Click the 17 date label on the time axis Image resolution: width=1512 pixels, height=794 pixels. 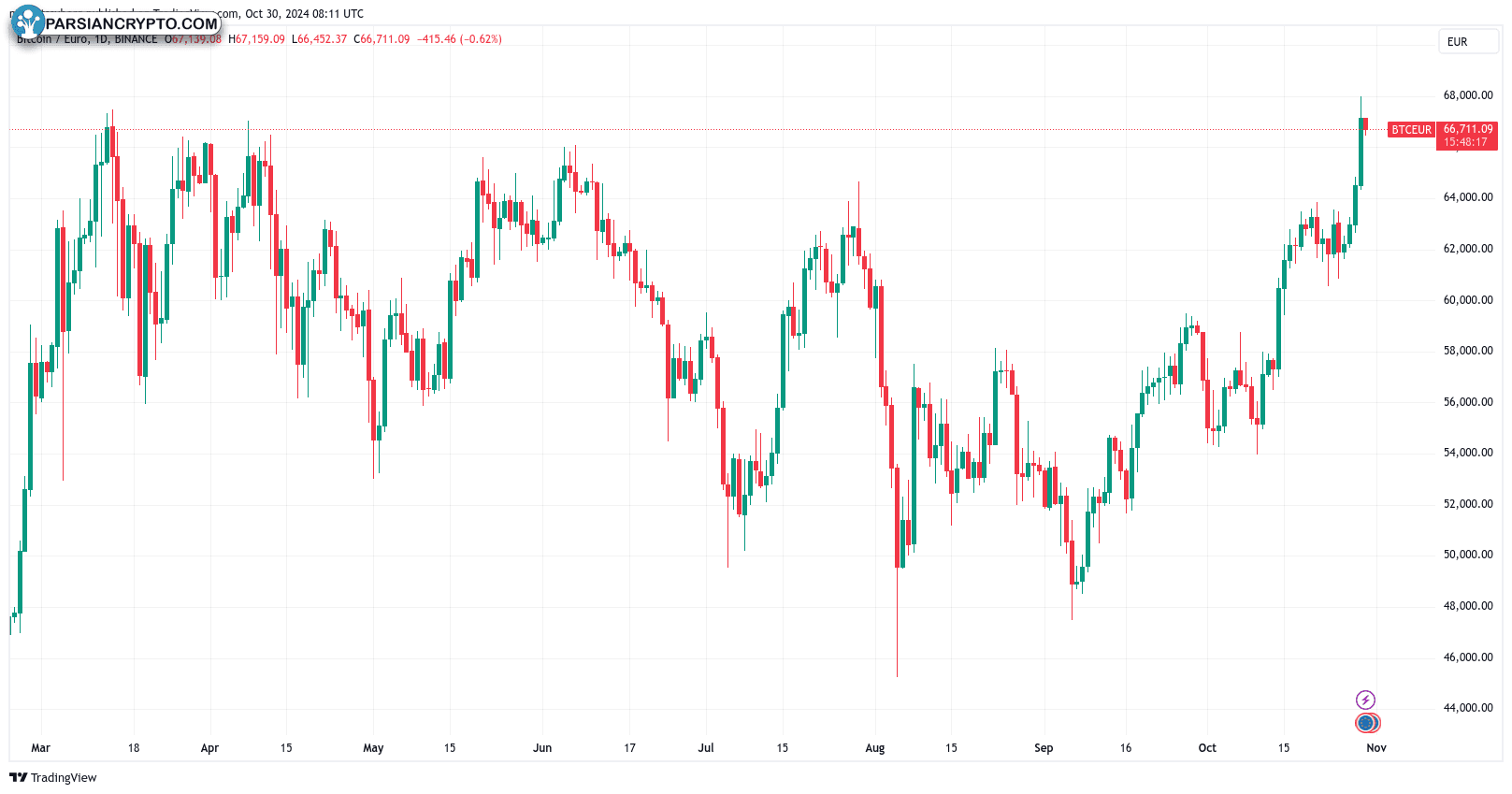(630, 748)
